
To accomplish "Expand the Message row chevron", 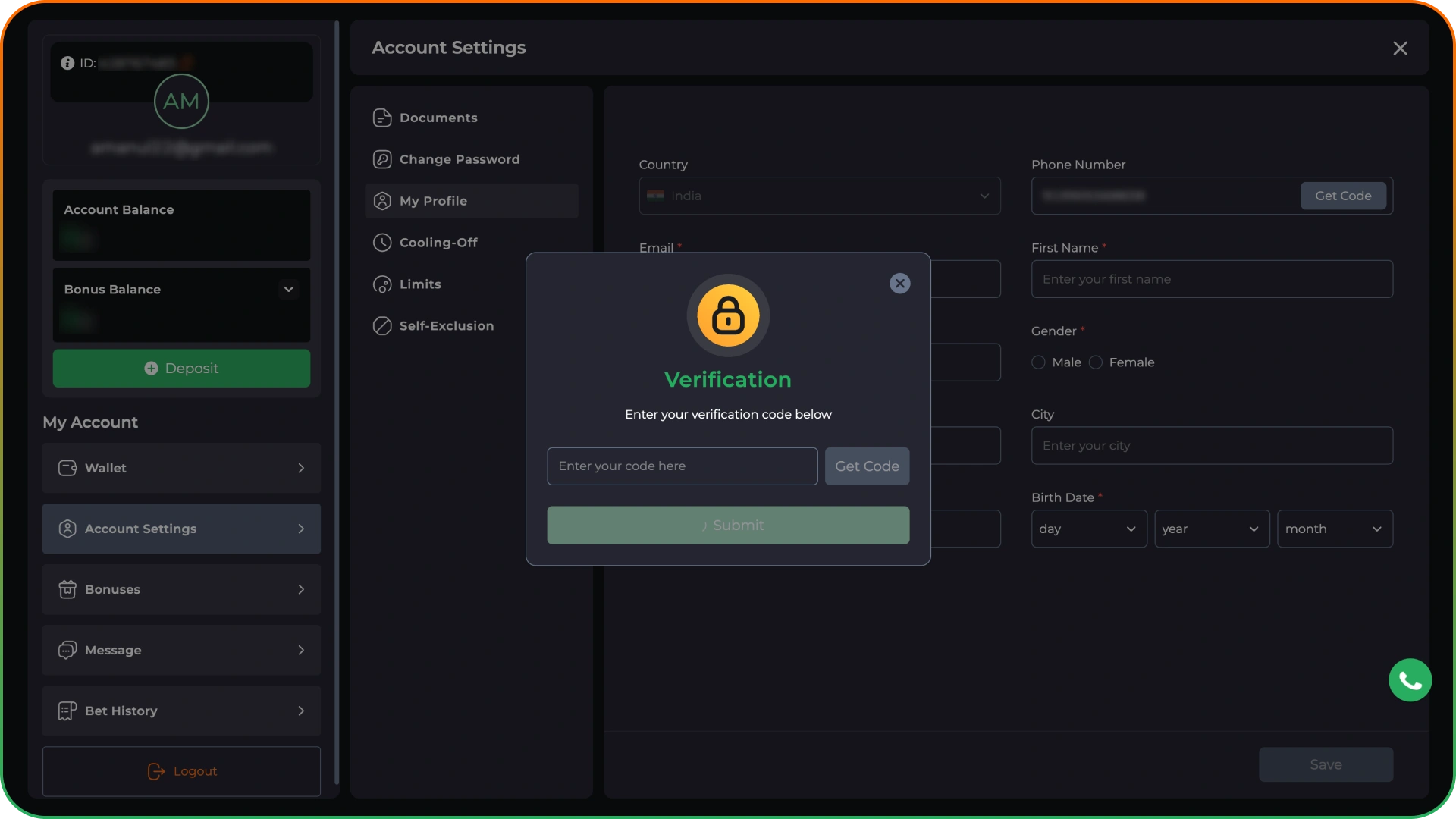I will 301,650.
